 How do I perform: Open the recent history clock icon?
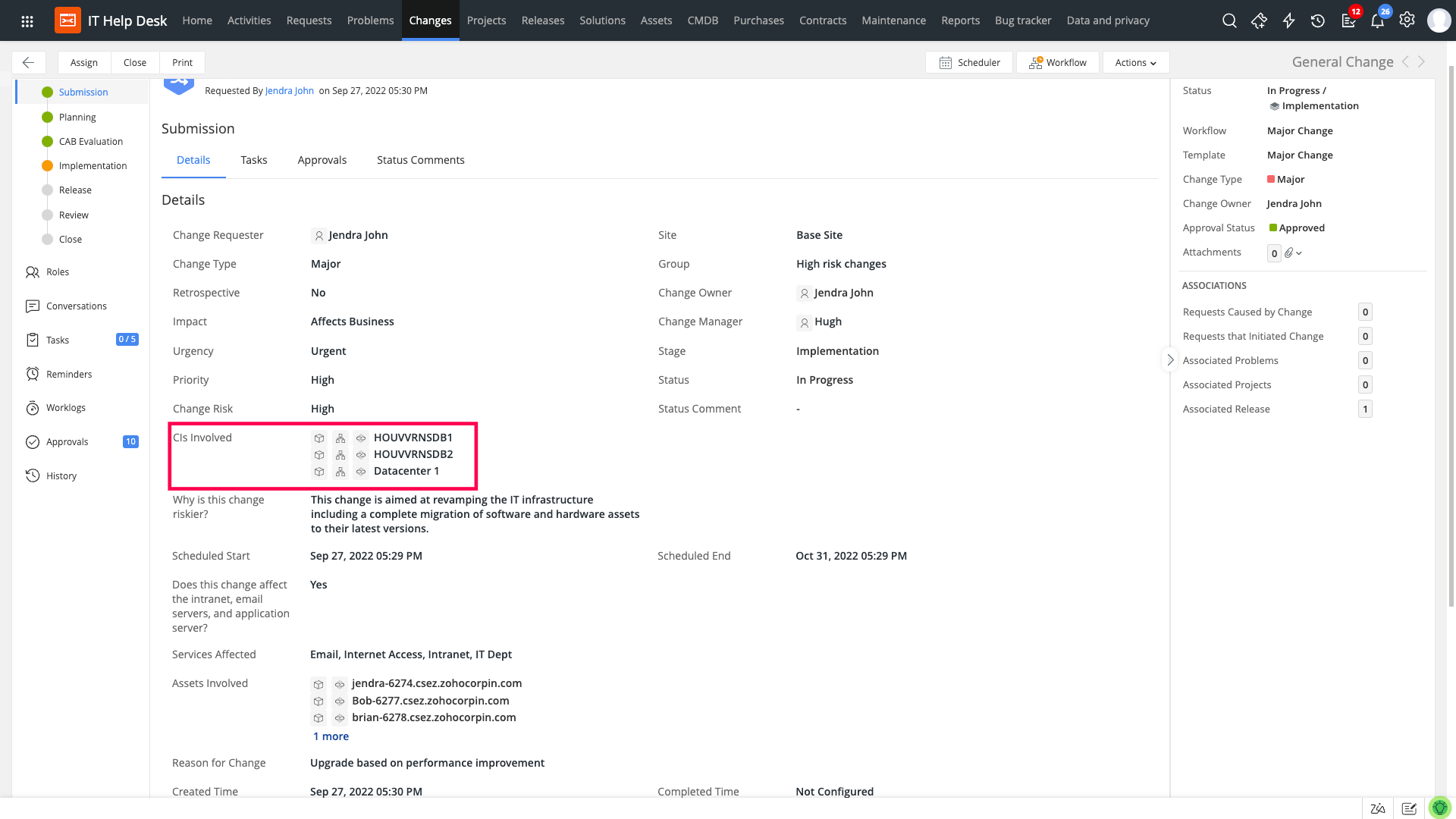click(1318, 20)
